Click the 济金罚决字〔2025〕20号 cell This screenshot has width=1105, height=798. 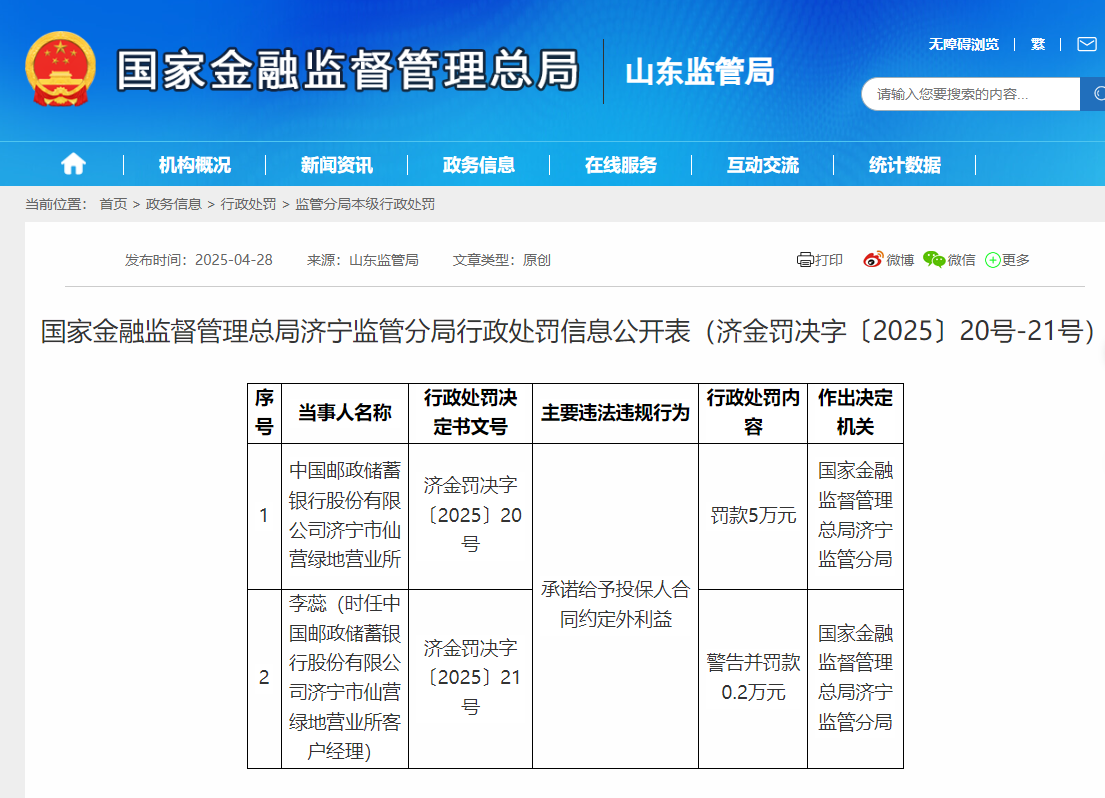pyautogui.click(x=470, y=515)
